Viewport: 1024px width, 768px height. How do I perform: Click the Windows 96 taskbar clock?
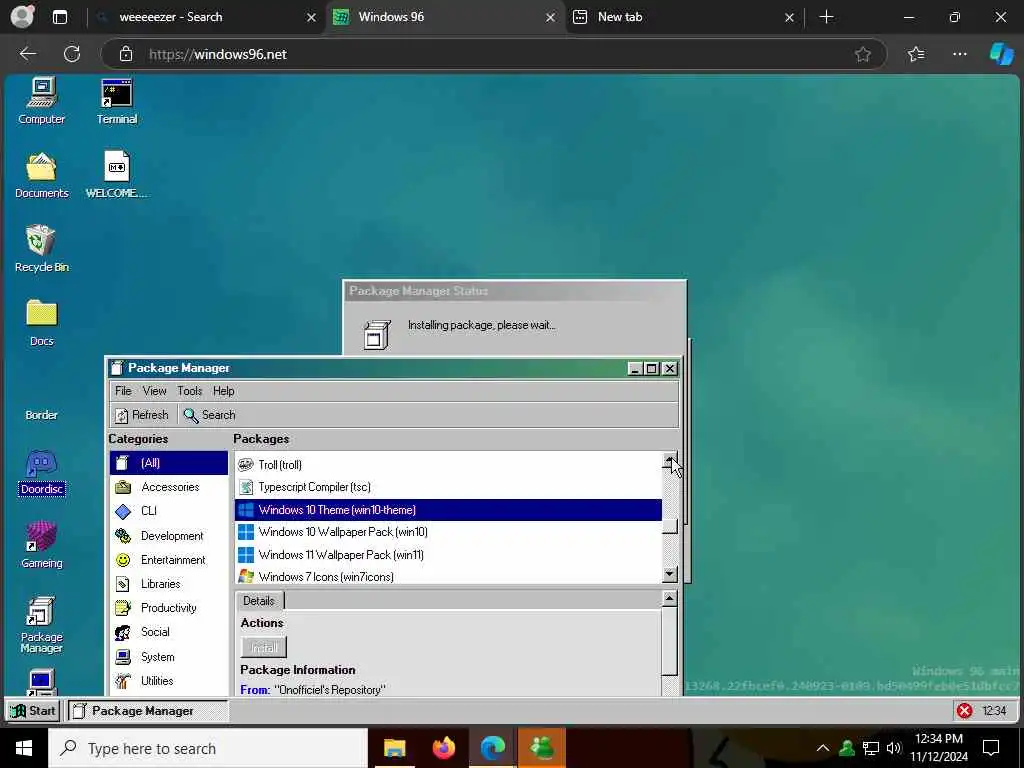point(994,711)
